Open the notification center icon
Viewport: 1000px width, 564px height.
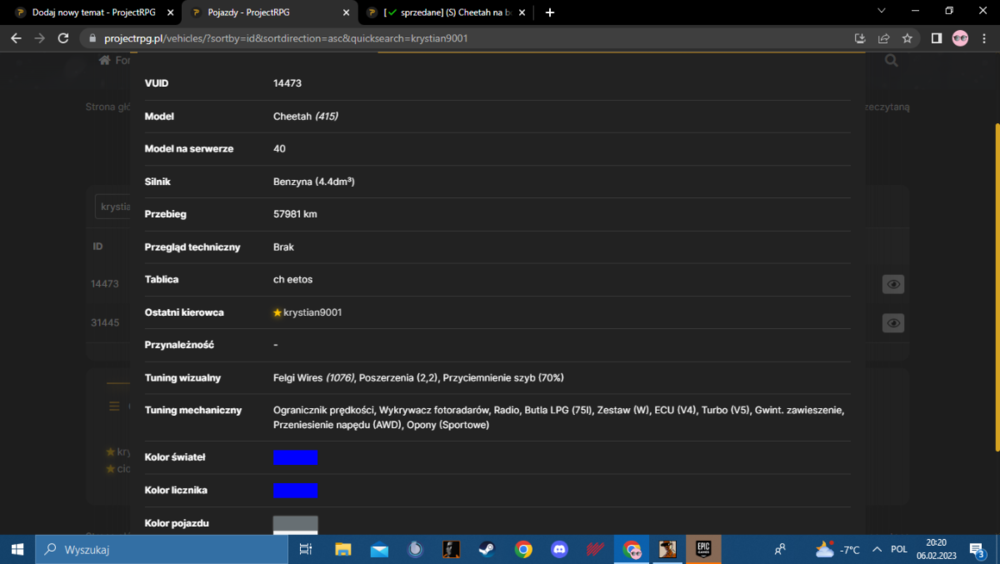coord(977,549)
